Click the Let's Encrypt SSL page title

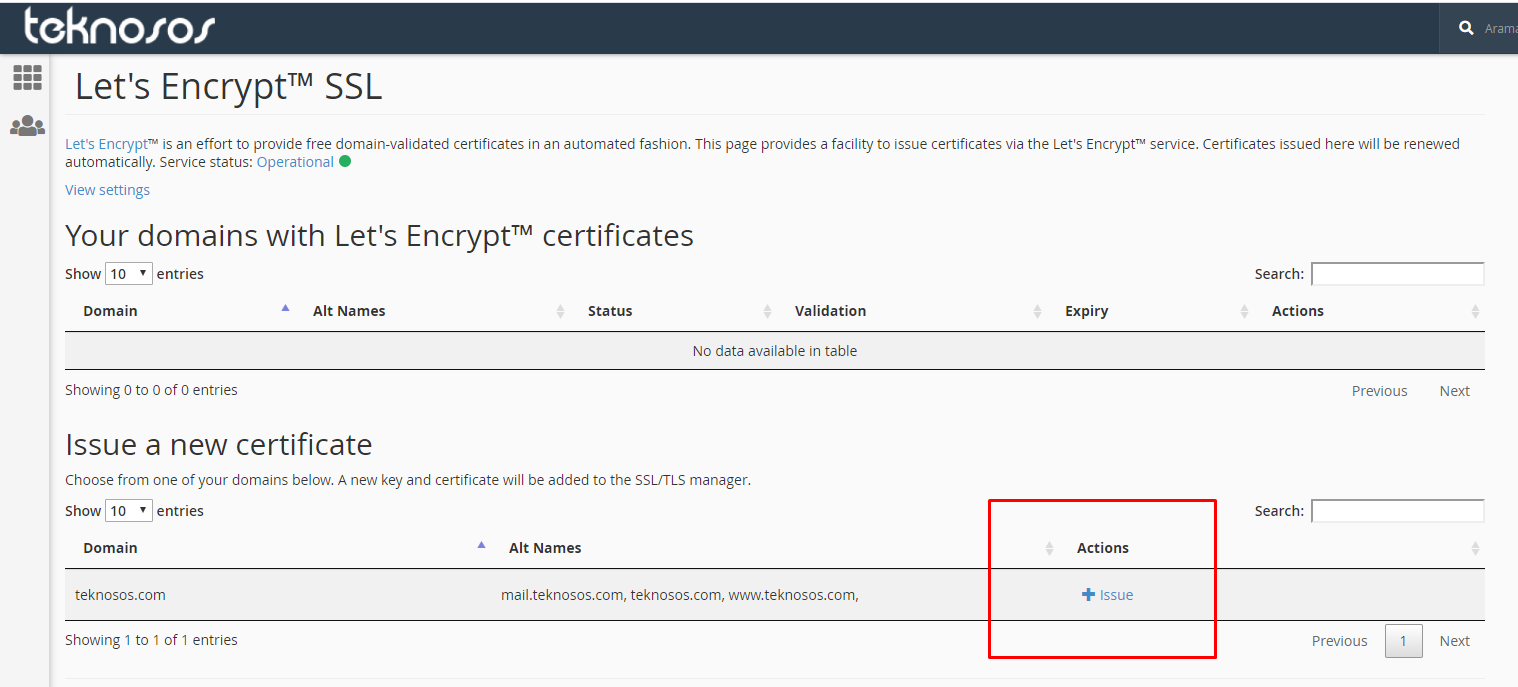coord(228,87)
